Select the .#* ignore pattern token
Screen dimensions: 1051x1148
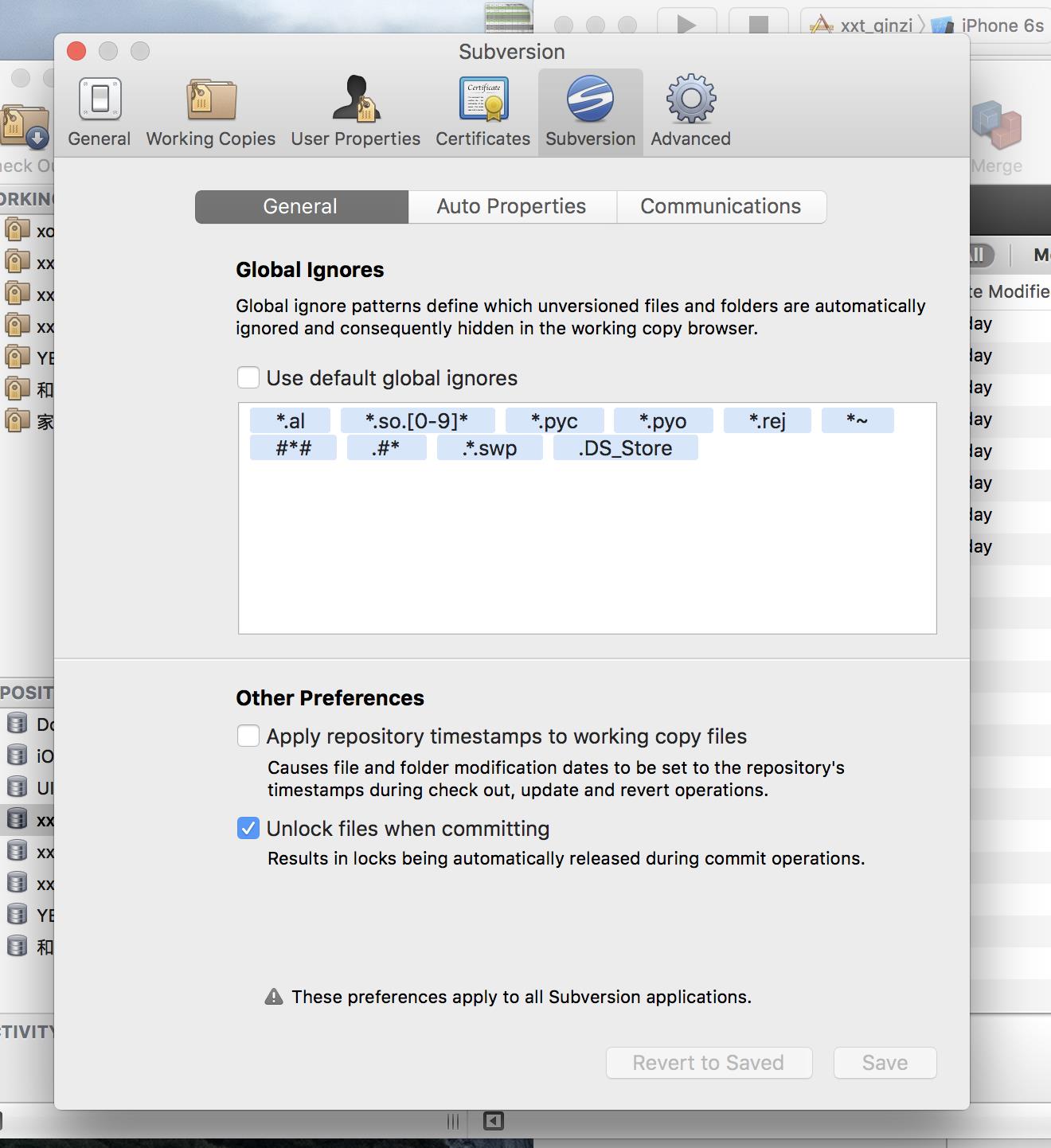pyautogui.click(x=386, y=447)
